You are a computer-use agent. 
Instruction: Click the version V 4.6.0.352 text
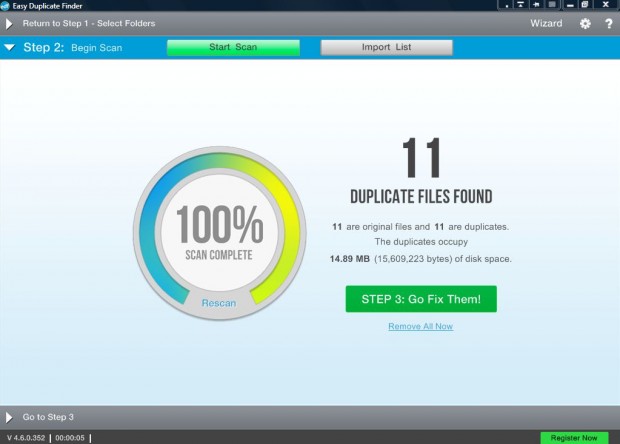point(26,438)
